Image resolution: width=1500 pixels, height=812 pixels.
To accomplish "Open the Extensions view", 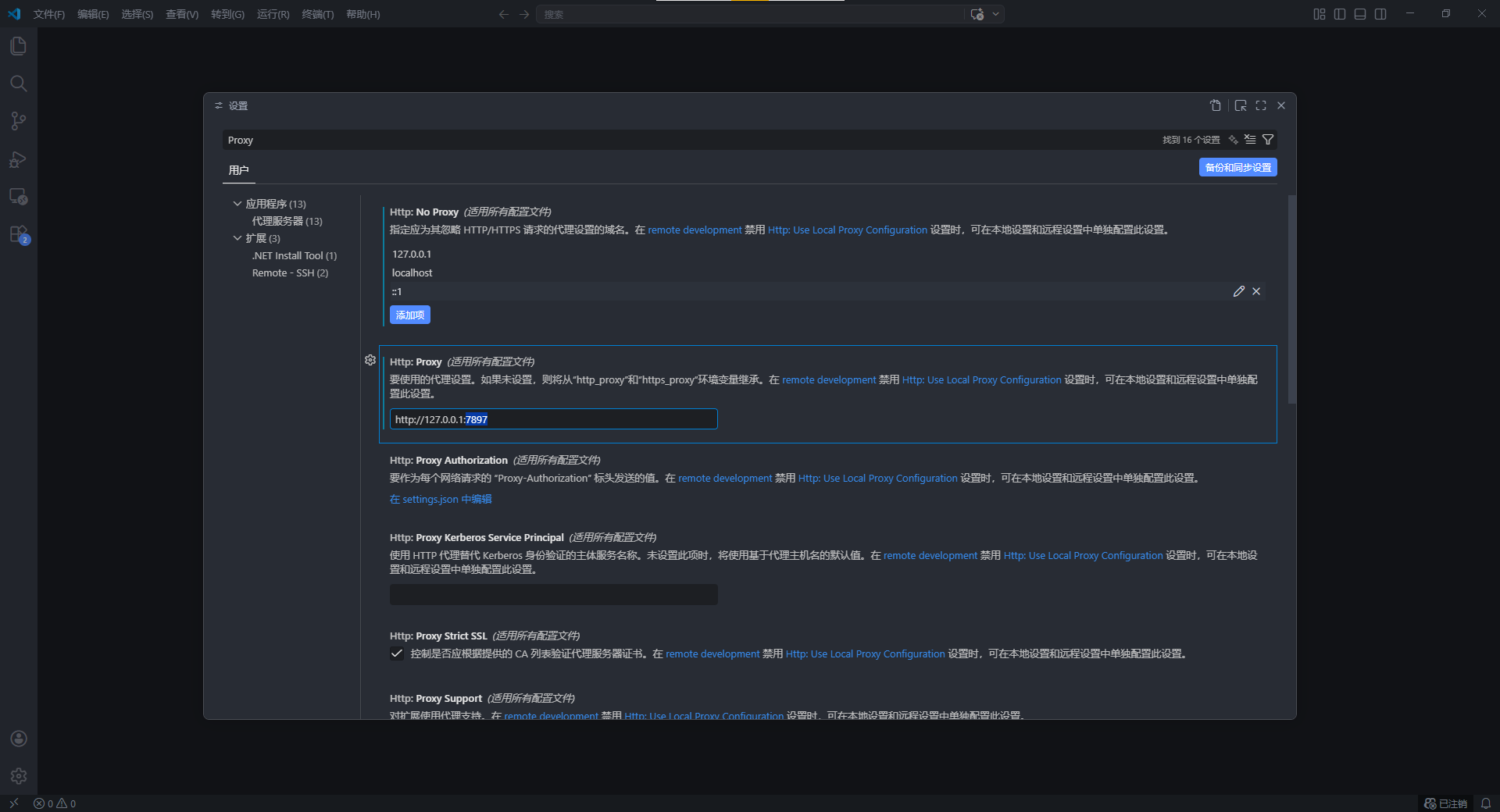I will [18, 234].
